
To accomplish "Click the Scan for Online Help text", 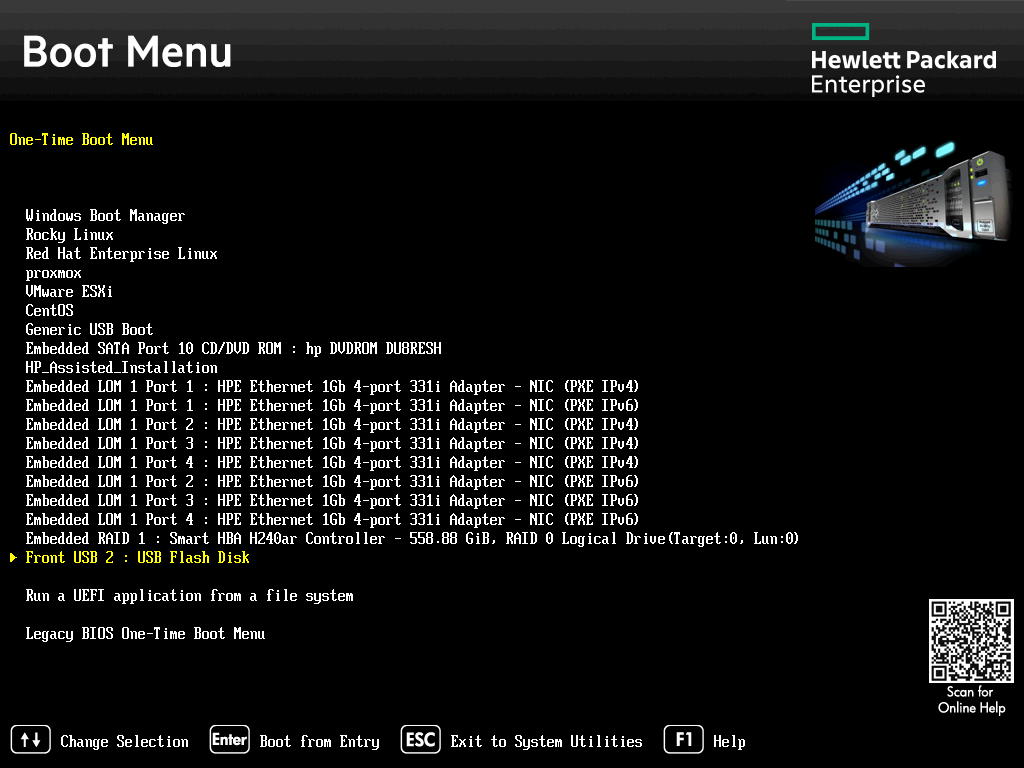I will [971, 700].
